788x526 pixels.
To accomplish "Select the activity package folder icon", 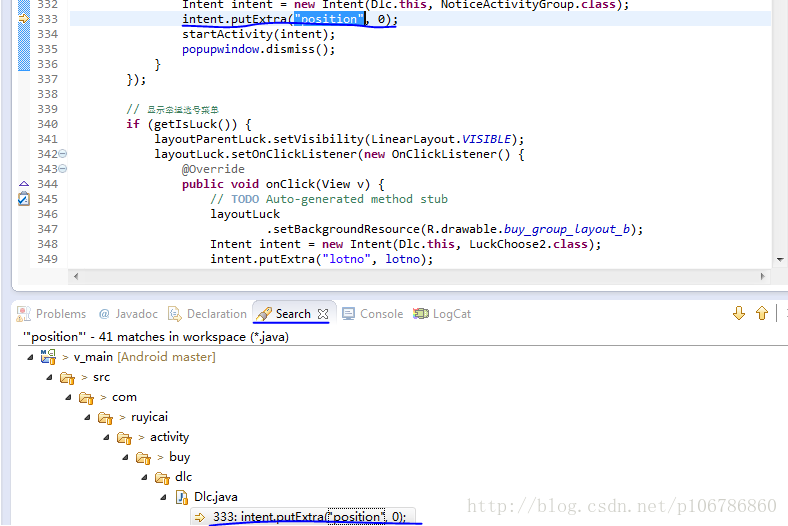I will [125, 437].
